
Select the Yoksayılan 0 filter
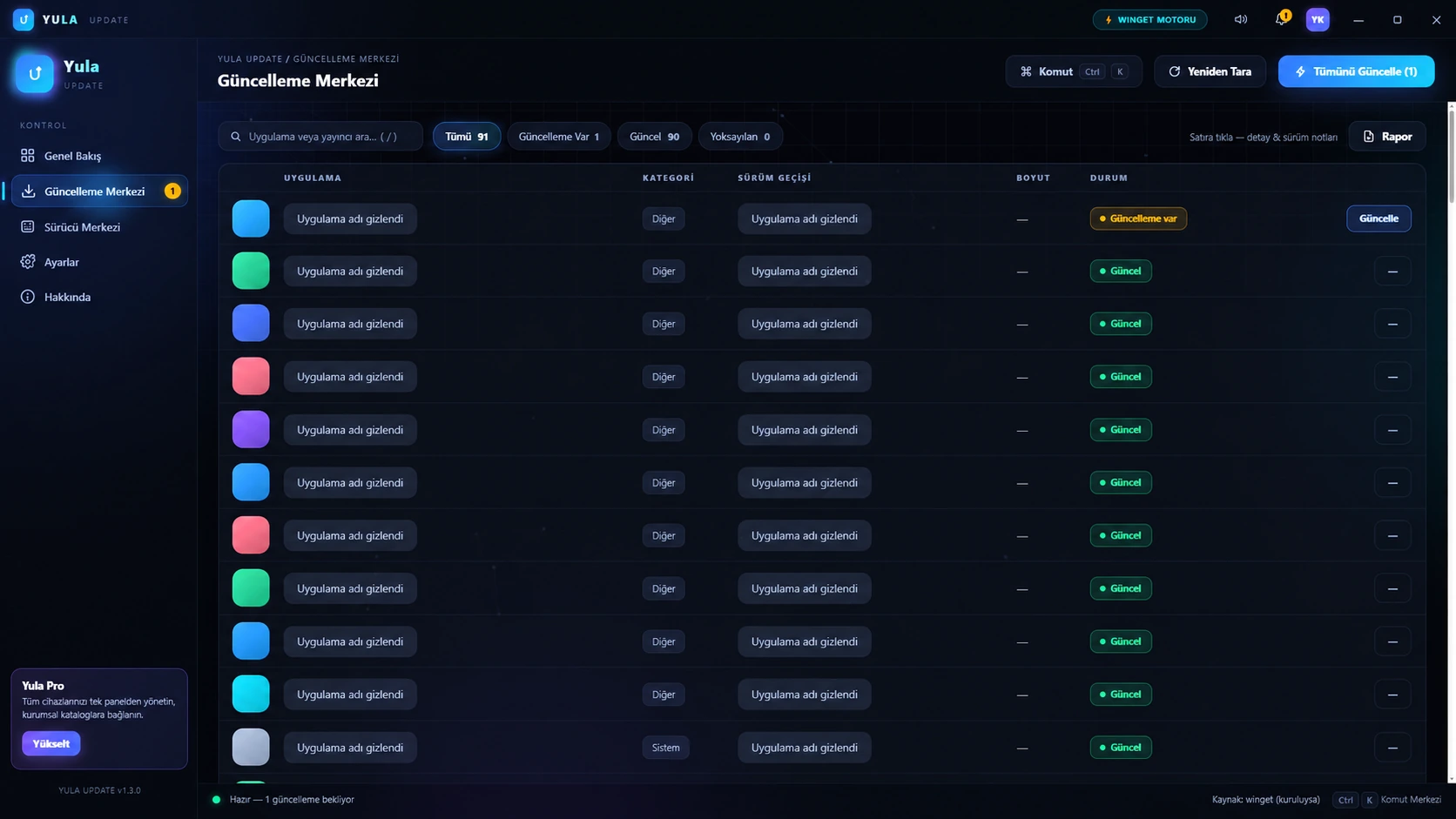pyautogui.click(x=739, y=137)
